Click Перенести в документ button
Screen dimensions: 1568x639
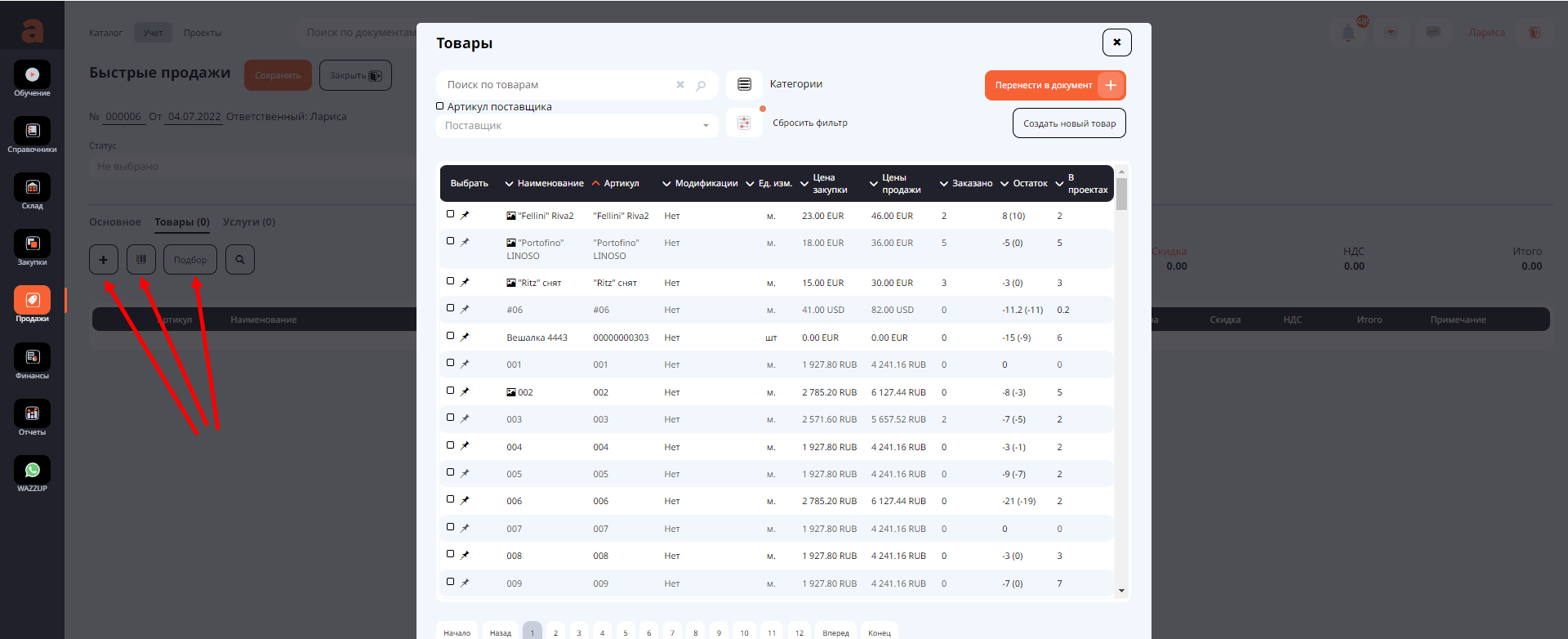click(1054, 85)
